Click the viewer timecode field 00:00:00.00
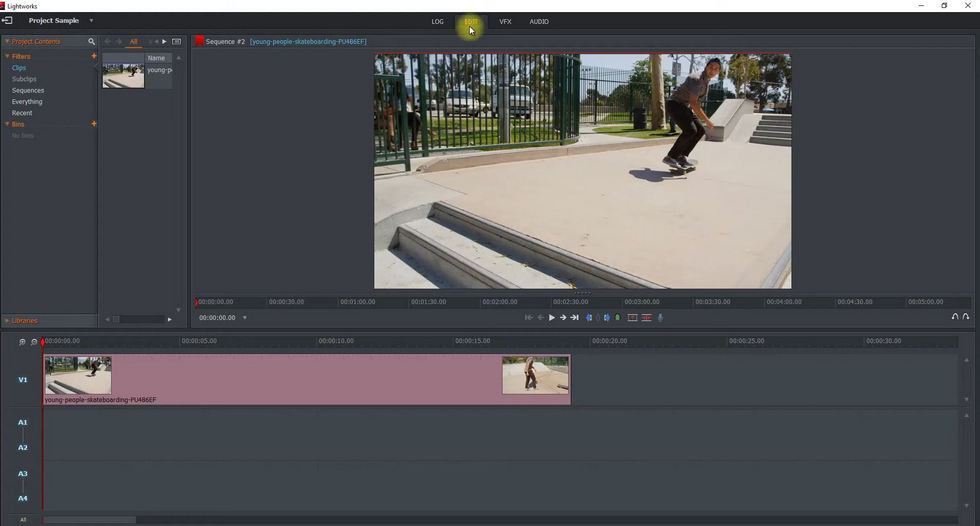 coord(217,318)
